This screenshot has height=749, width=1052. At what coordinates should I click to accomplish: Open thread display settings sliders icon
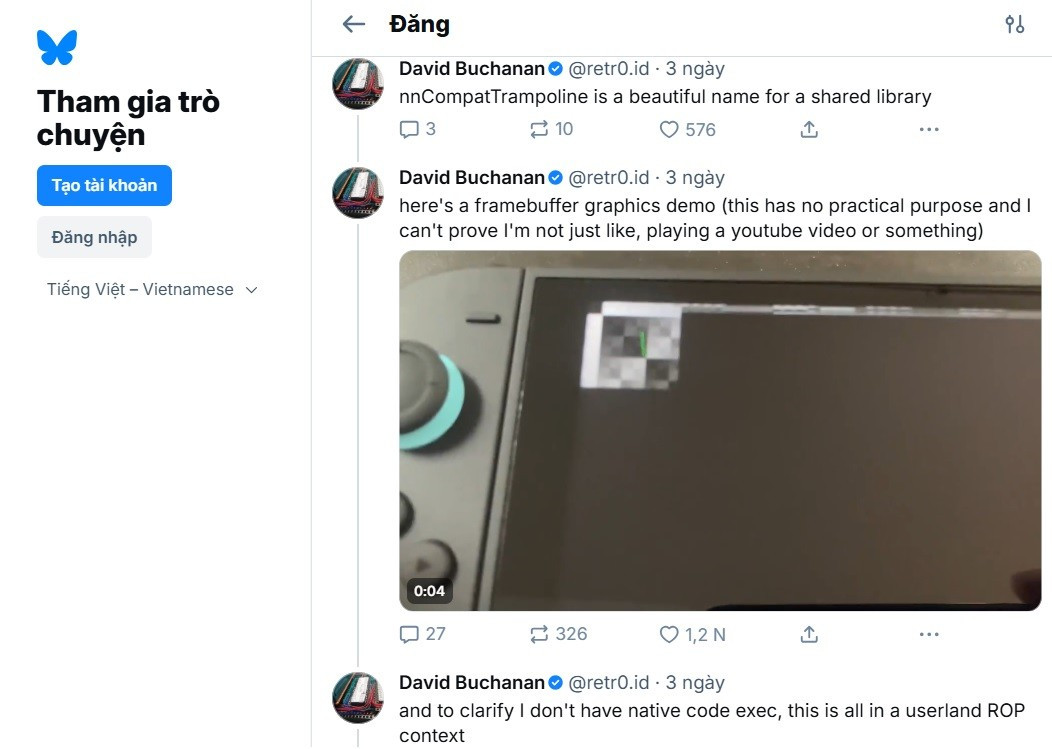1014,25
